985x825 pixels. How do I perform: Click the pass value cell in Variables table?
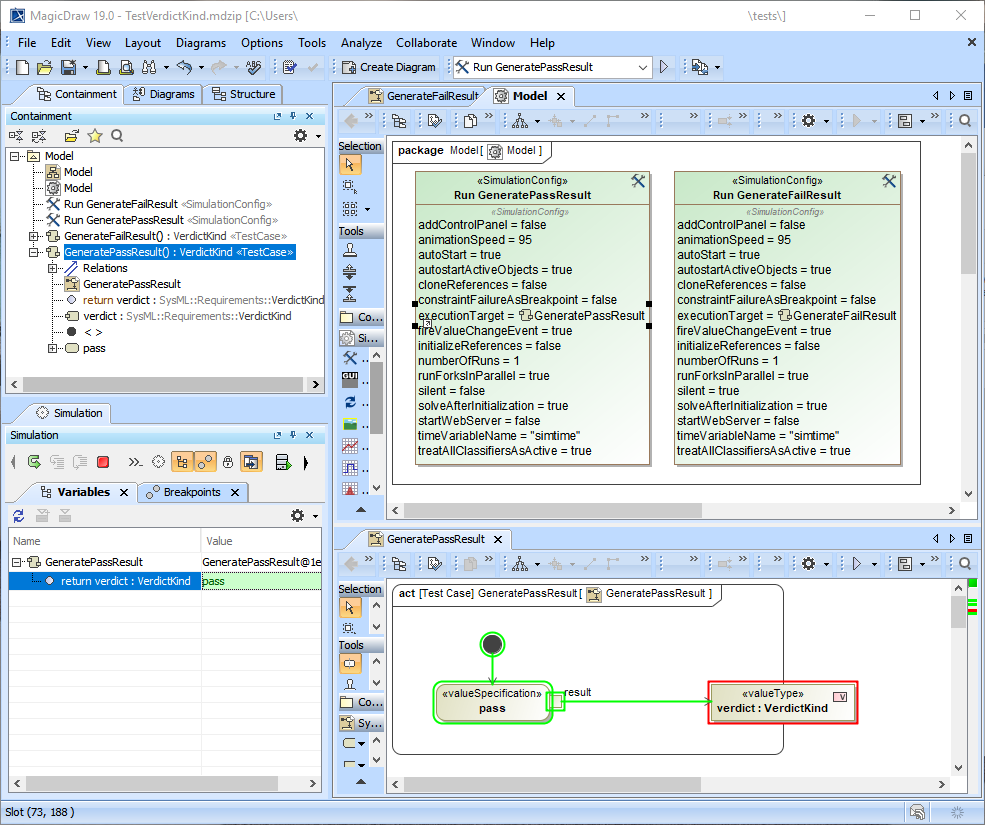pos(260,581)
